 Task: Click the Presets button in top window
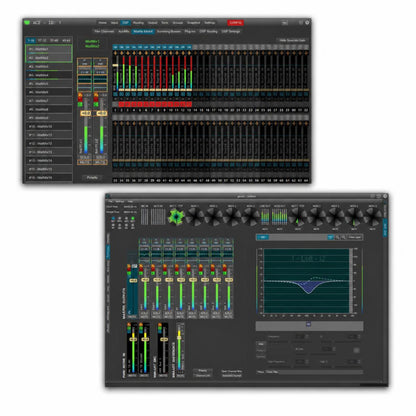92,178
